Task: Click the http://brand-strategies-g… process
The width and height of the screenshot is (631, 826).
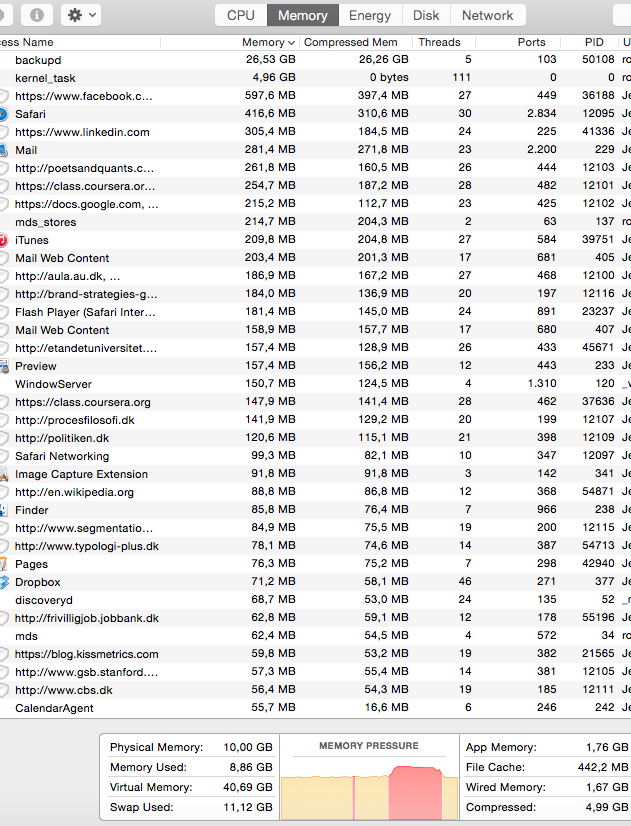Action: [x=316, y=294]
